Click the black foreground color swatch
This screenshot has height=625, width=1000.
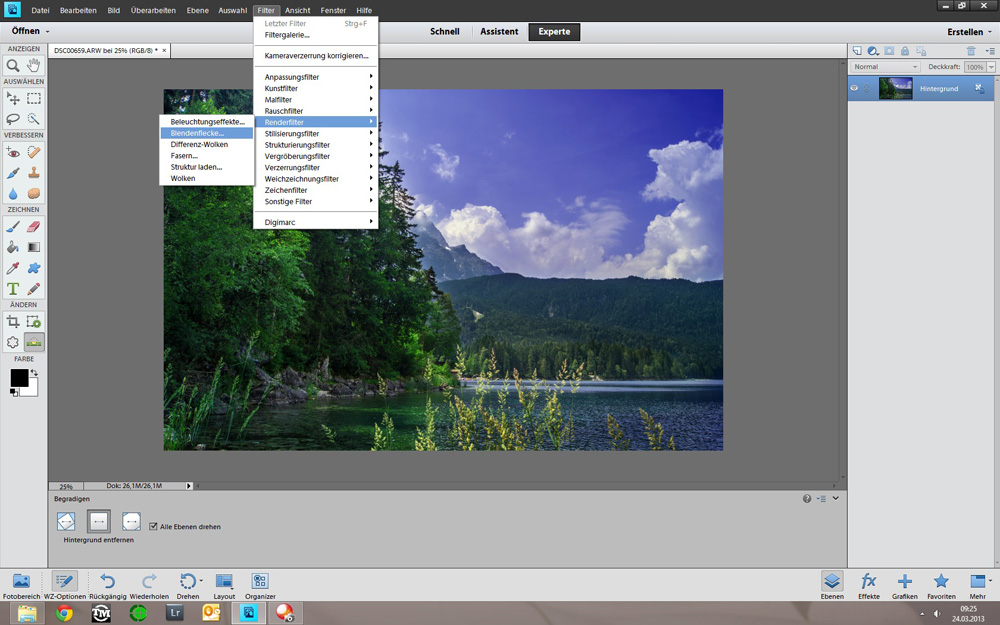[19, 377]
